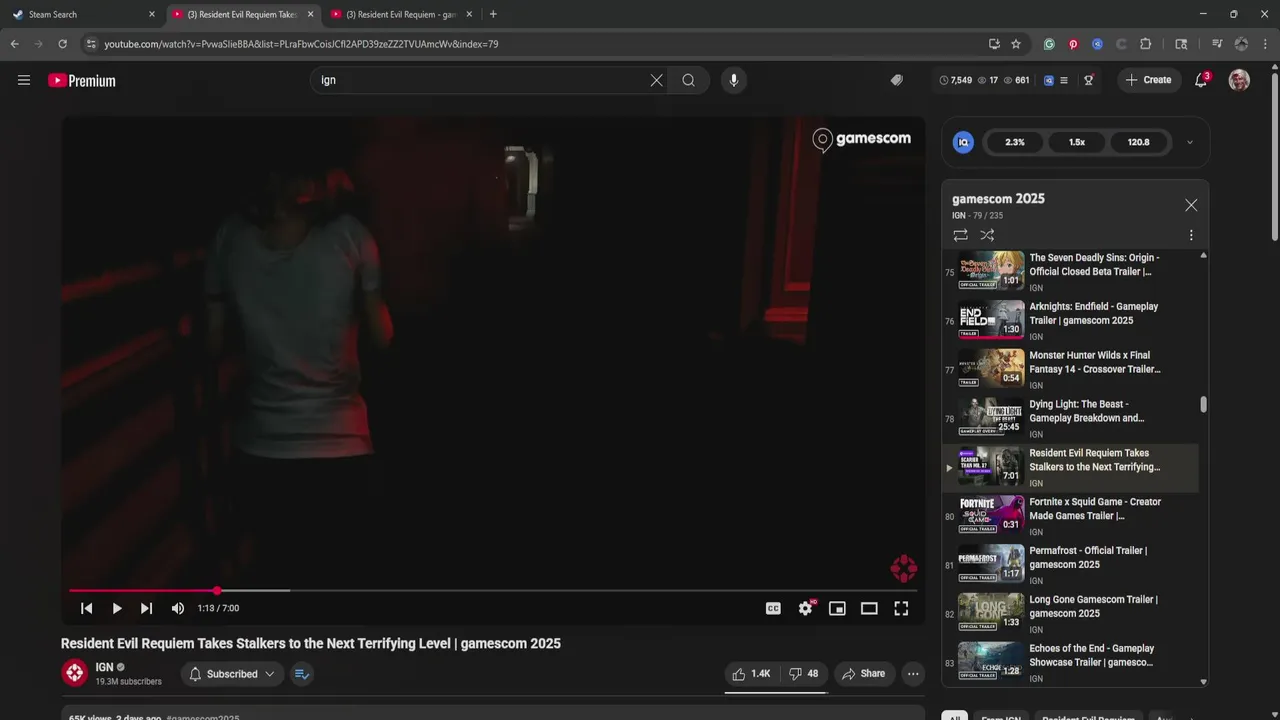Open Chrome media controls icon
This screenshot has height=720, width=1280.
(x=1217, y=44)
